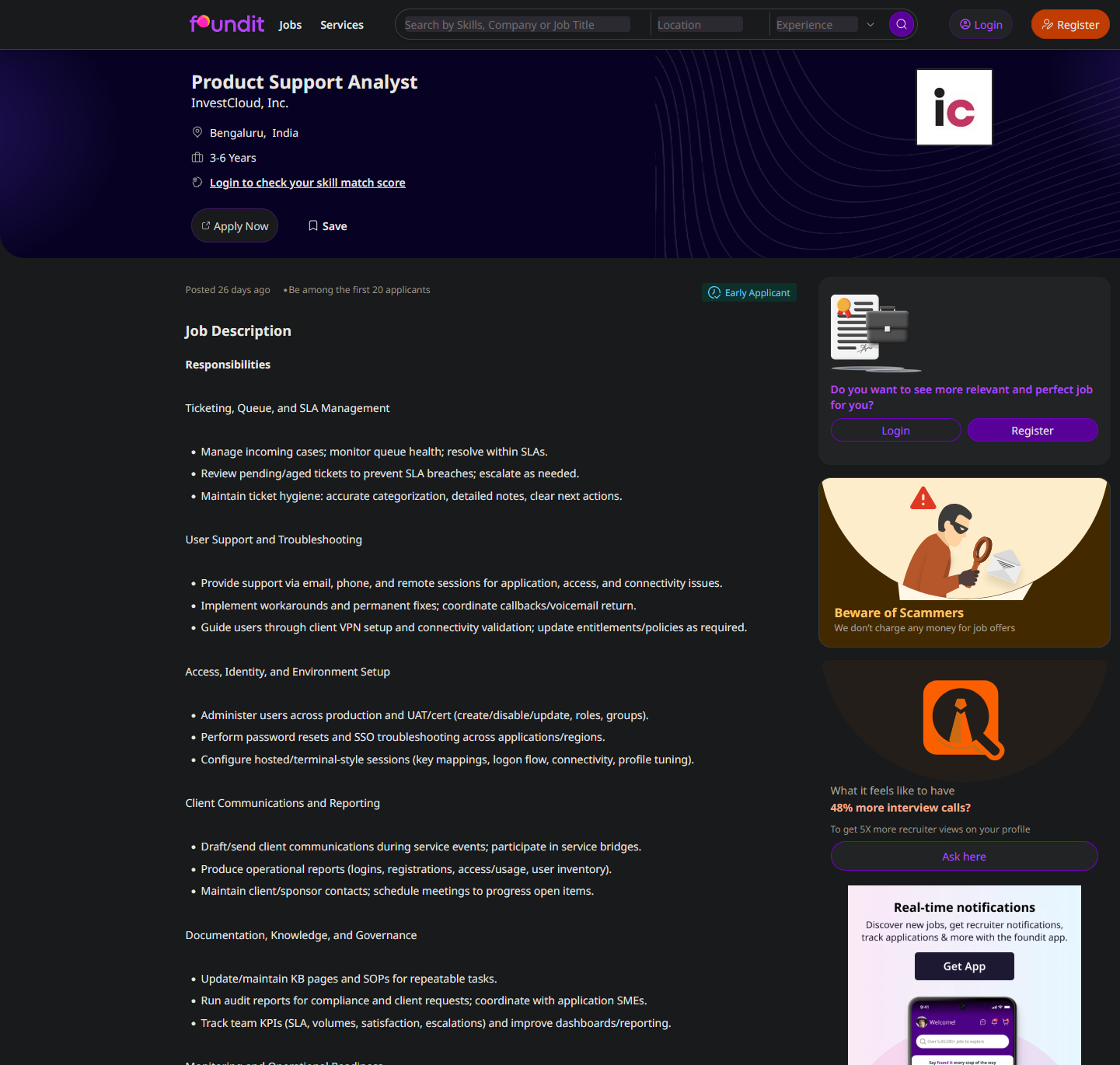The height and width of the screenshot is (1065, 1120).
Task: Toggle Save bookmark for this job
Action: pyautogui.click(x=327, y=226)
